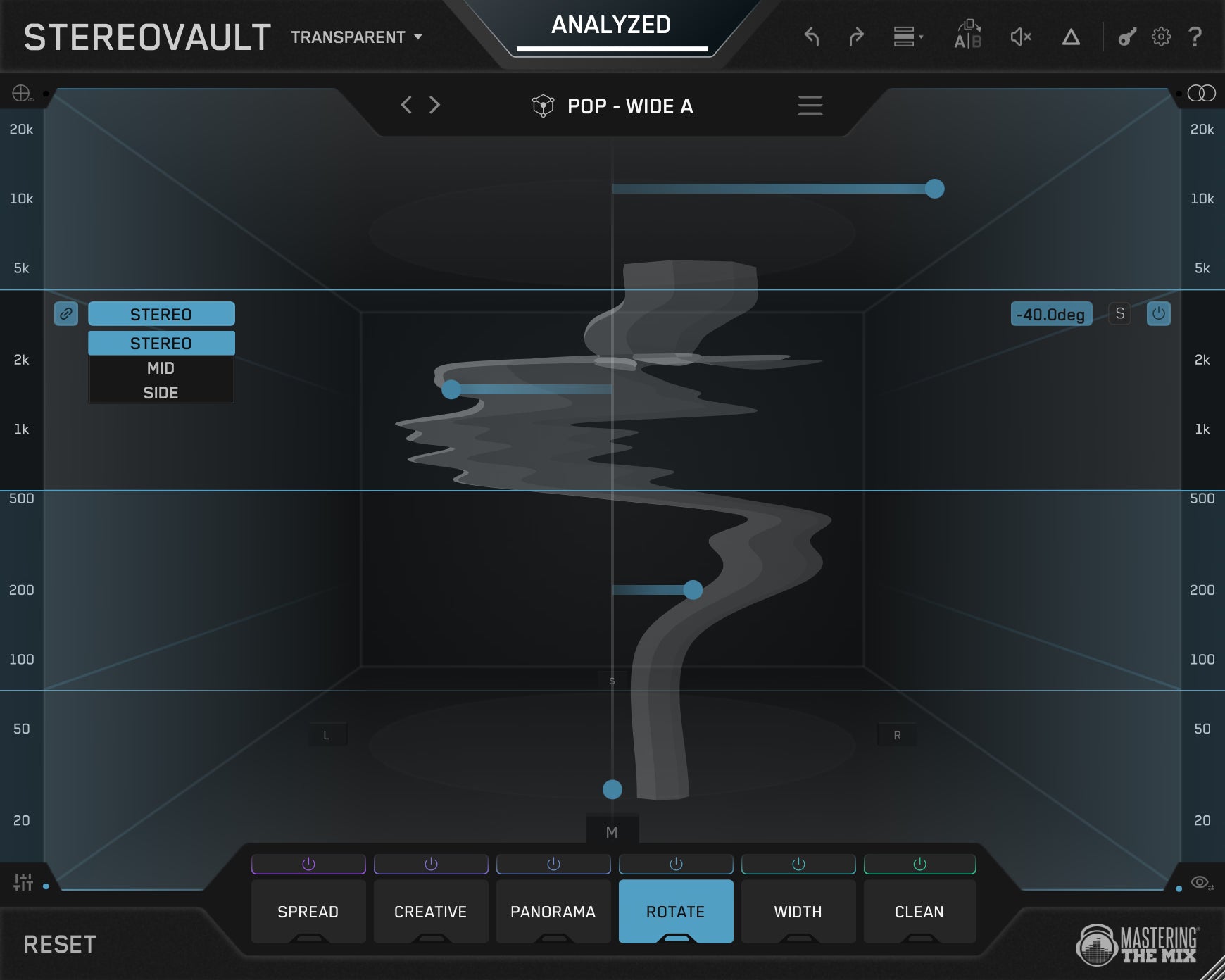The width and height of the screenshot is (1225, 980).
Task: Toggle ROTATE module power button
Action: coord(676,864)
